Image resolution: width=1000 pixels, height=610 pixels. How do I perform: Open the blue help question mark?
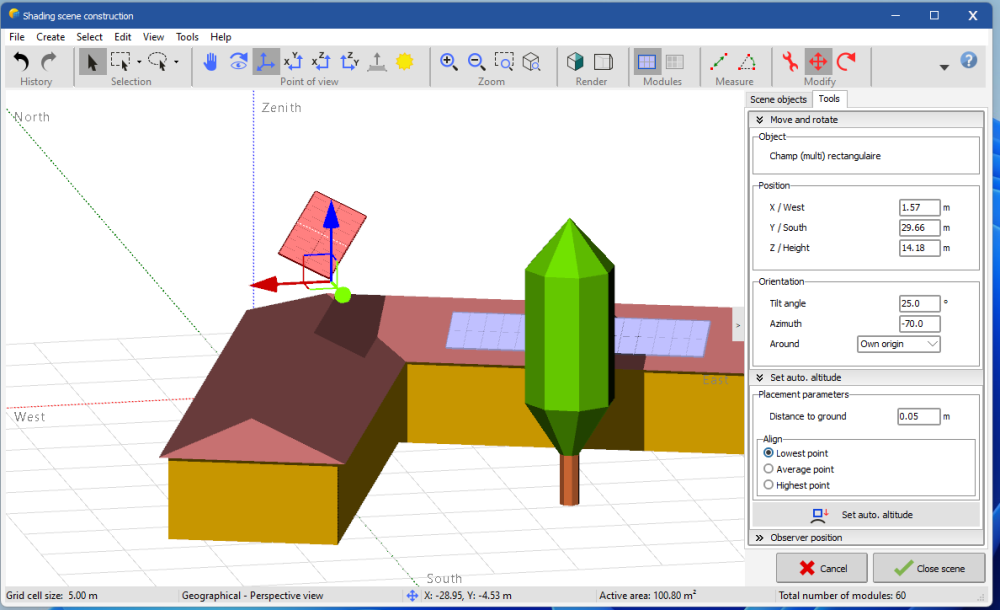[x=968, y=60]
